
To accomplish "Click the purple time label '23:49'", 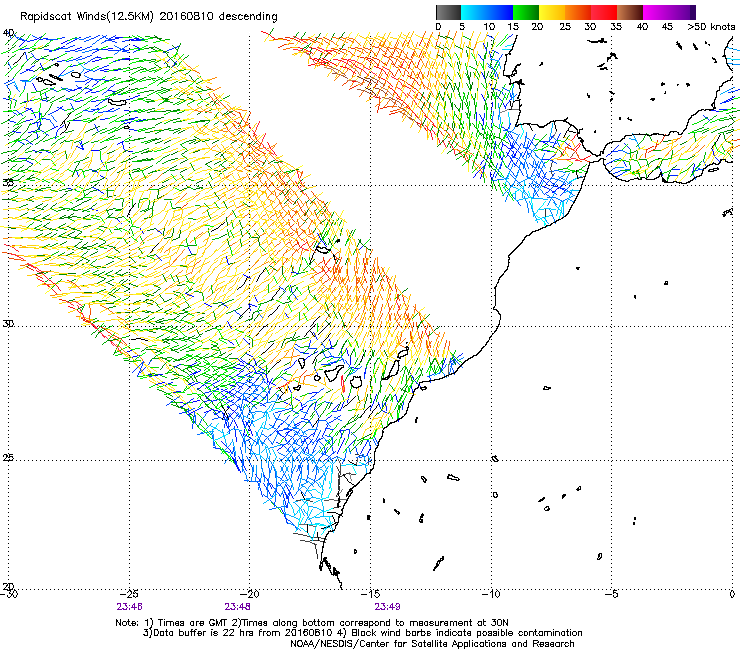I will click(x=387, y=607).
